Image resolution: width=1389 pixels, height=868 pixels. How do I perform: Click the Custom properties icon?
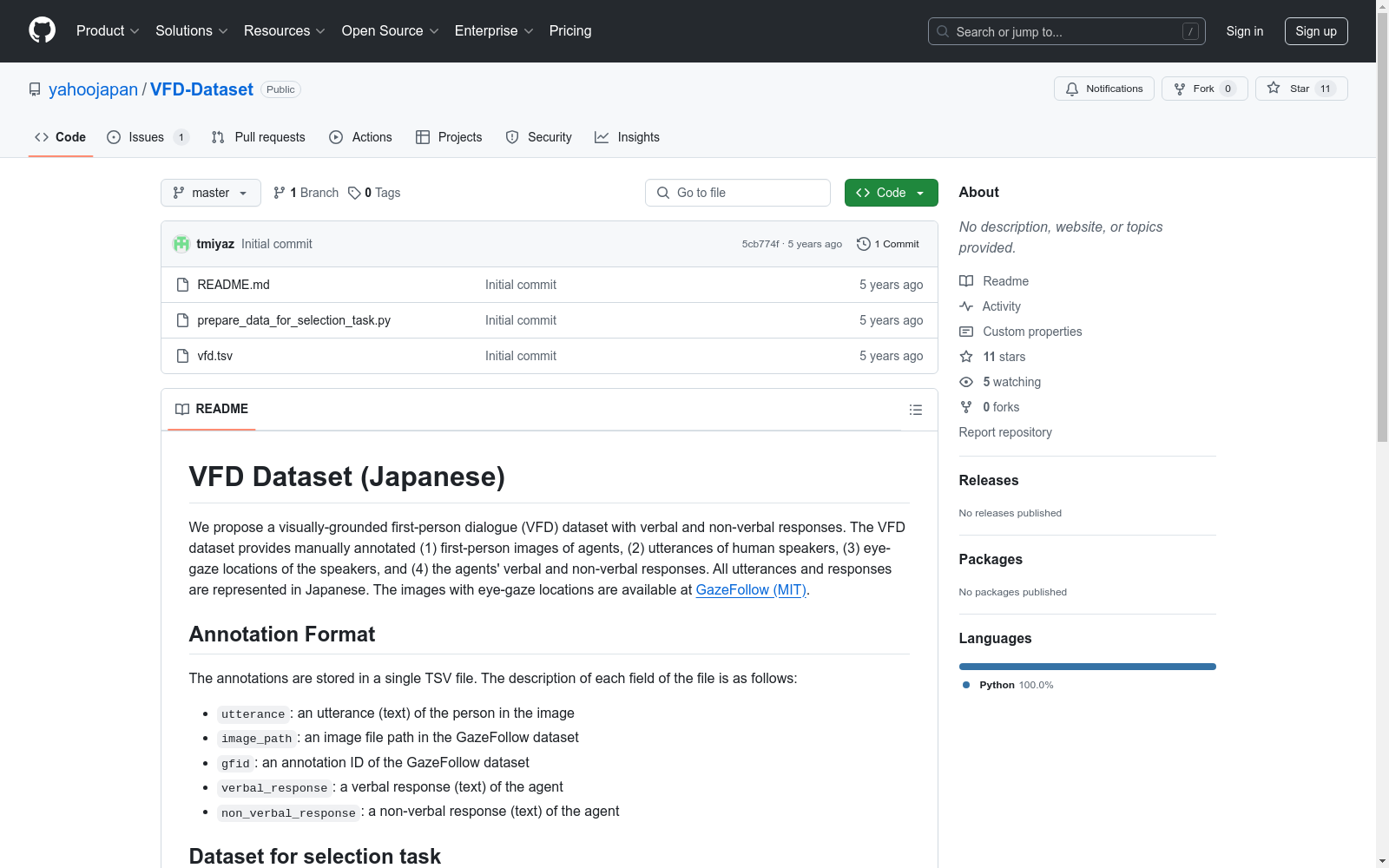pos(966,332)
